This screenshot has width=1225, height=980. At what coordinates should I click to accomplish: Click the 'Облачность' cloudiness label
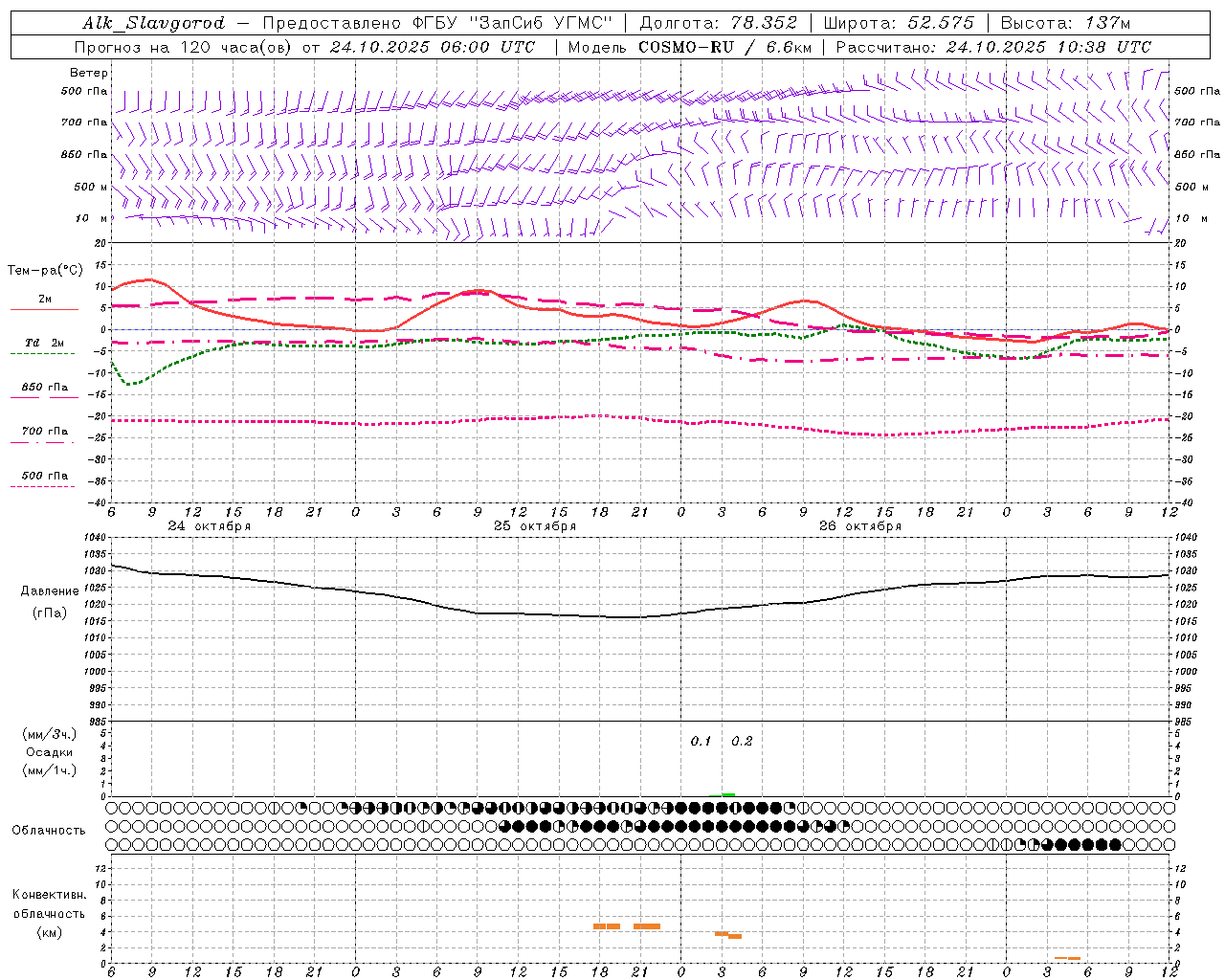click(49, 831)
